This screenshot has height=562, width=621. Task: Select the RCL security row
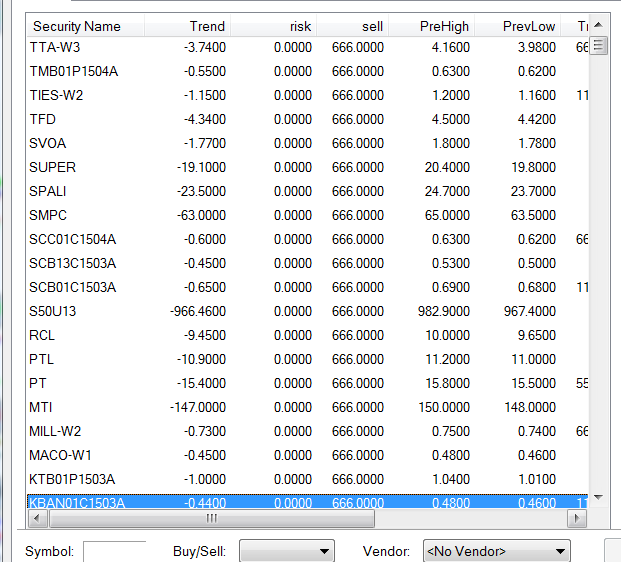point(307,335)
